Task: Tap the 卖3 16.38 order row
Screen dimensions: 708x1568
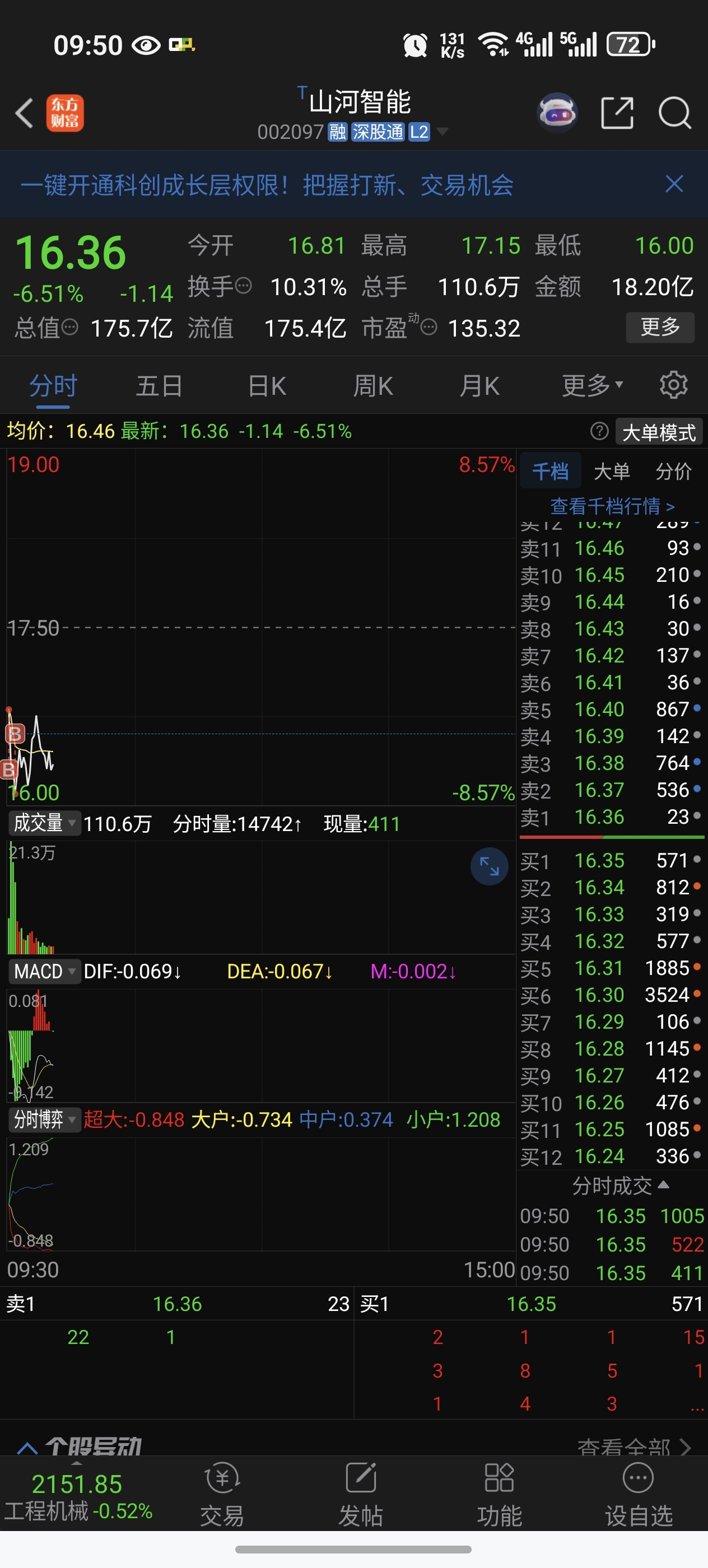Action: pyautogui.click(x=611, y=763)
